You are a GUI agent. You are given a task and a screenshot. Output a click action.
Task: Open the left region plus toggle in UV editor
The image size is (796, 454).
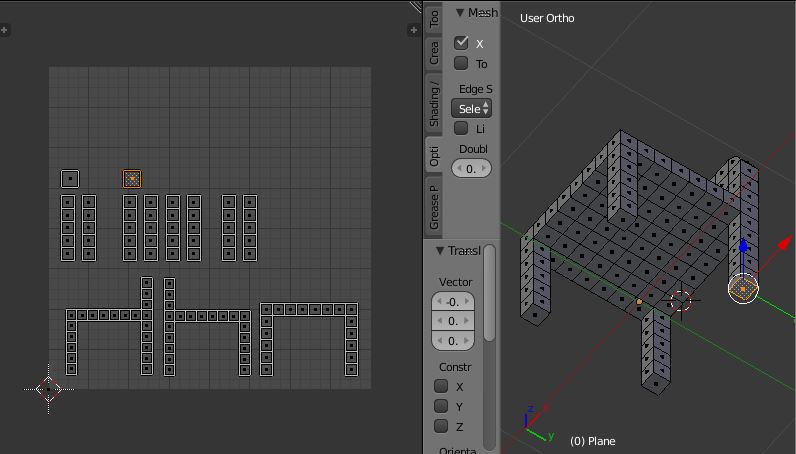(4, 30)
